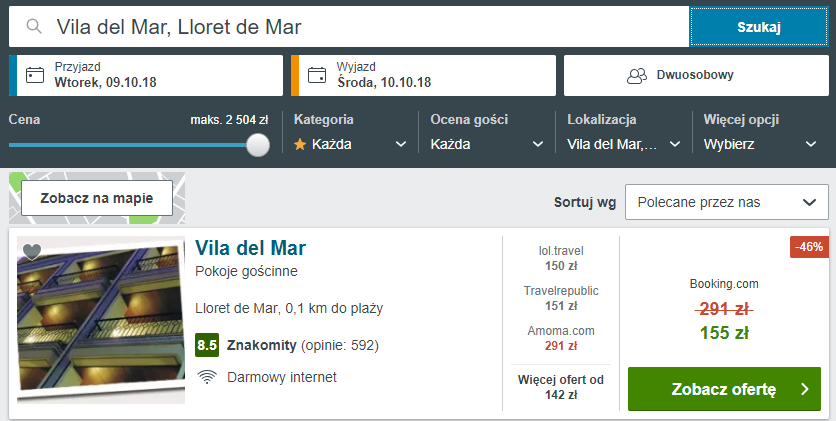Click the double room guests icon
Viewport: 836px width, 421px height.
pos(637,75)
